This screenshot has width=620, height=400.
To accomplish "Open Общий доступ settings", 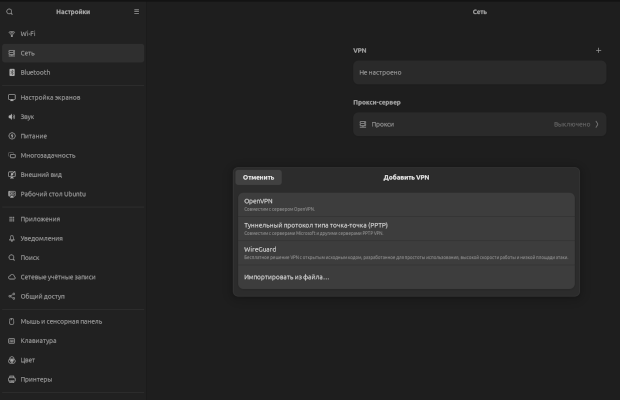I will tap(73, 296).
